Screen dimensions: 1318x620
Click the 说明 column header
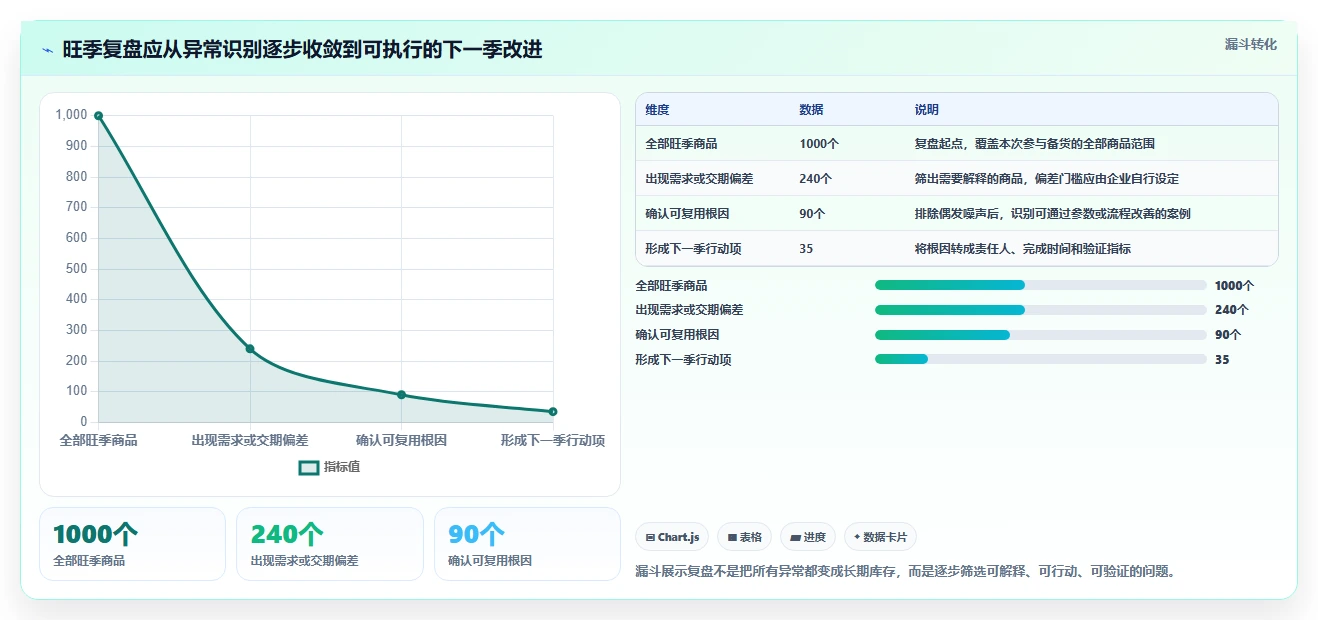[927, 110]
